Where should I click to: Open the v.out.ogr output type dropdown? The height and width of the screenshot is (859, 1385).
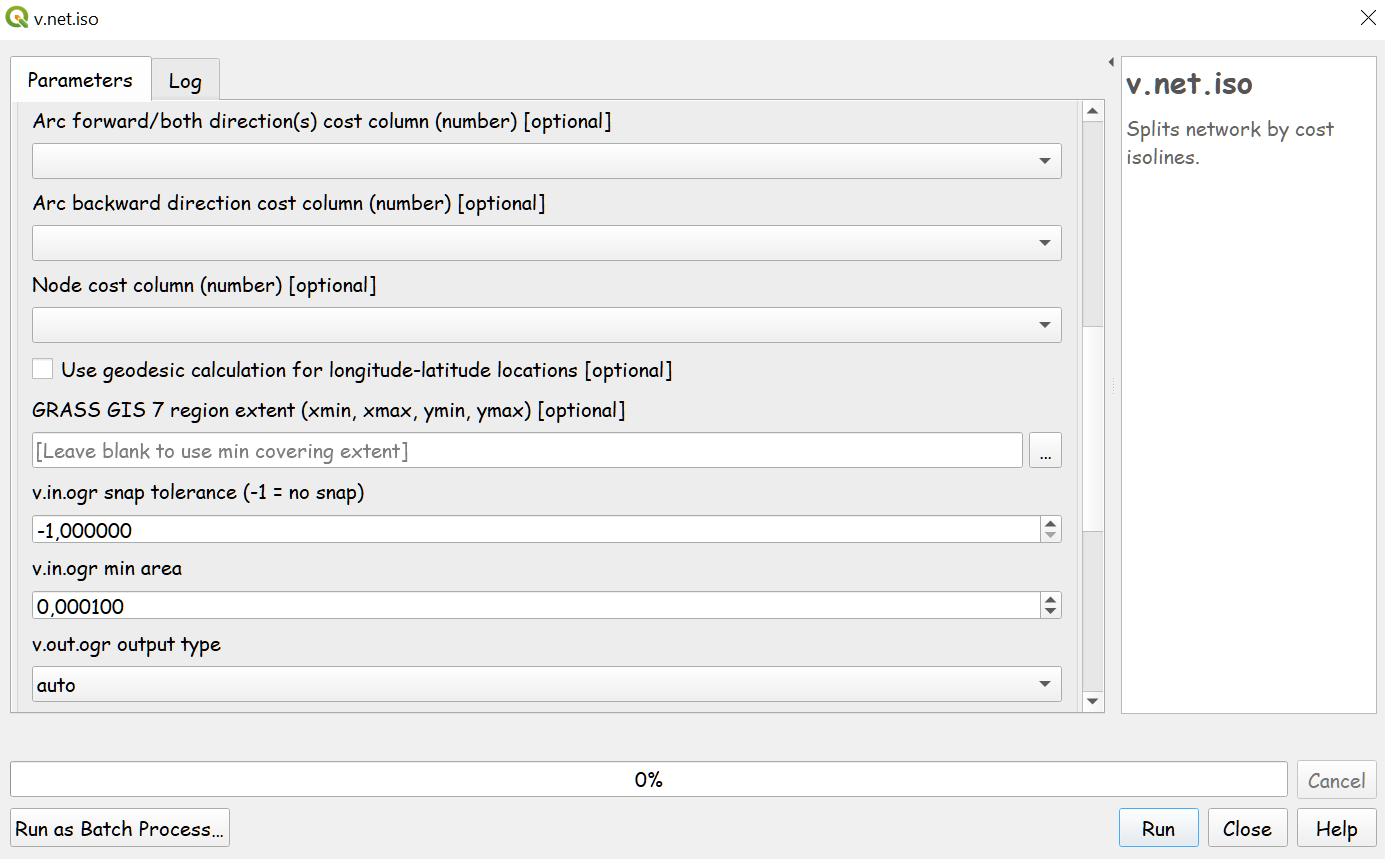point(546,685)
